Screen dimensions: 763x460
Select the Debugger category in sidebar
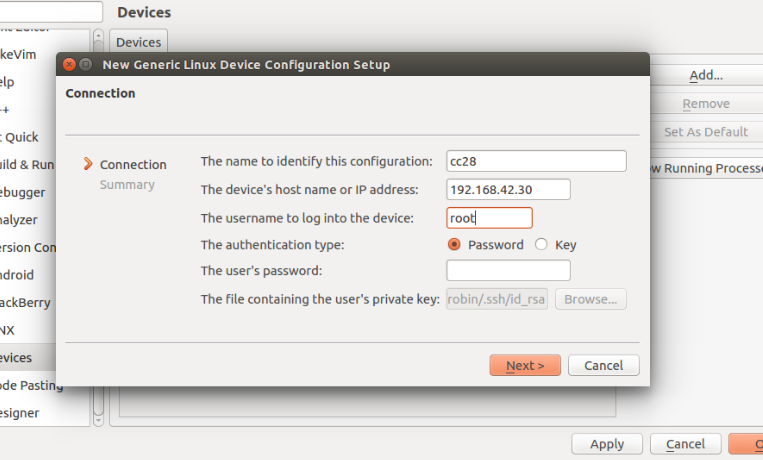click(22, 192)
